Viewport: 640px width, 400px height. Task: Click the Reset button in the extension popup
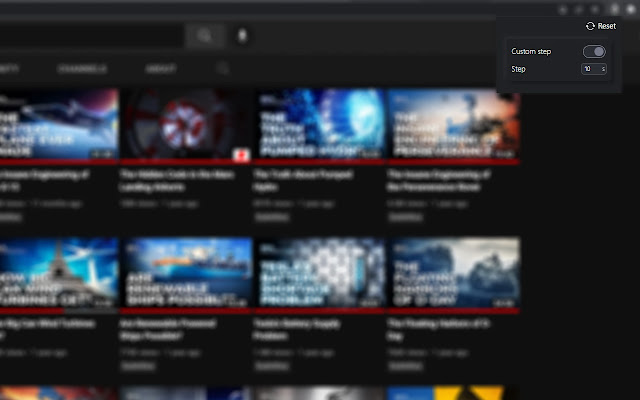601,26
